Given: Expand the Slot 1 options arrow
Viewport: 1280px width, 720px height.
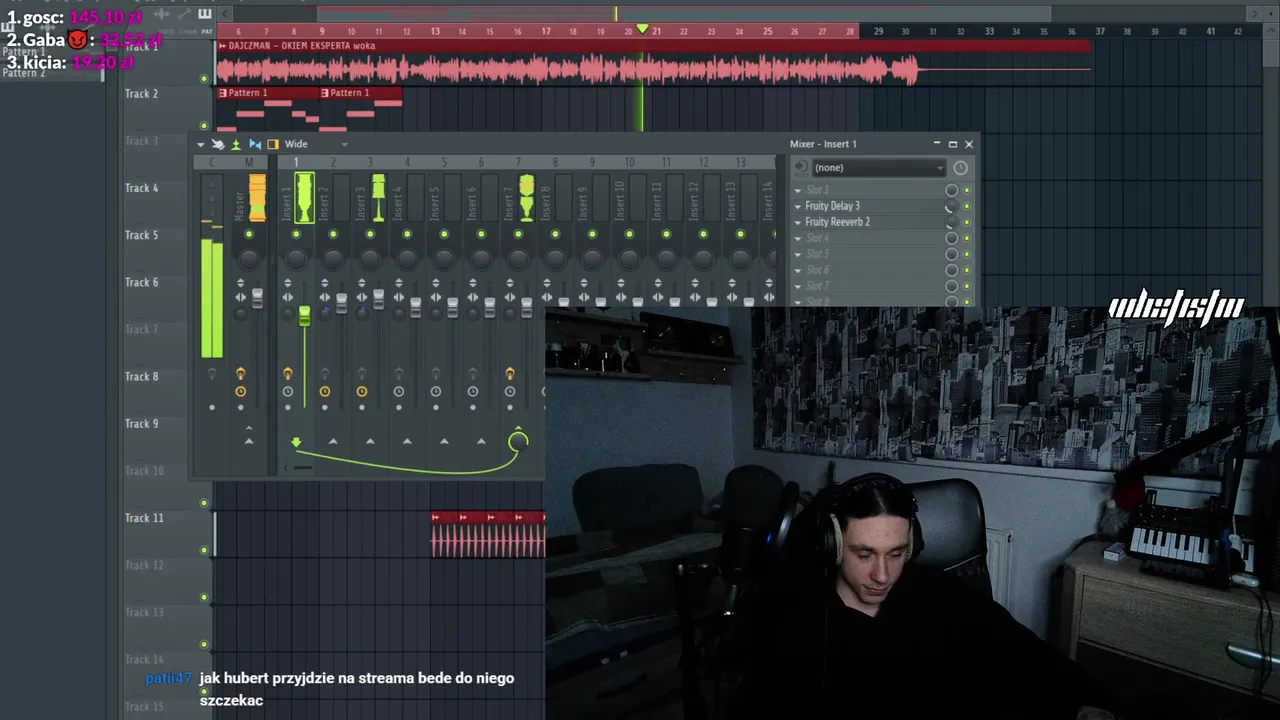Looking at the screenshot, I should click(x=798, y=190).
